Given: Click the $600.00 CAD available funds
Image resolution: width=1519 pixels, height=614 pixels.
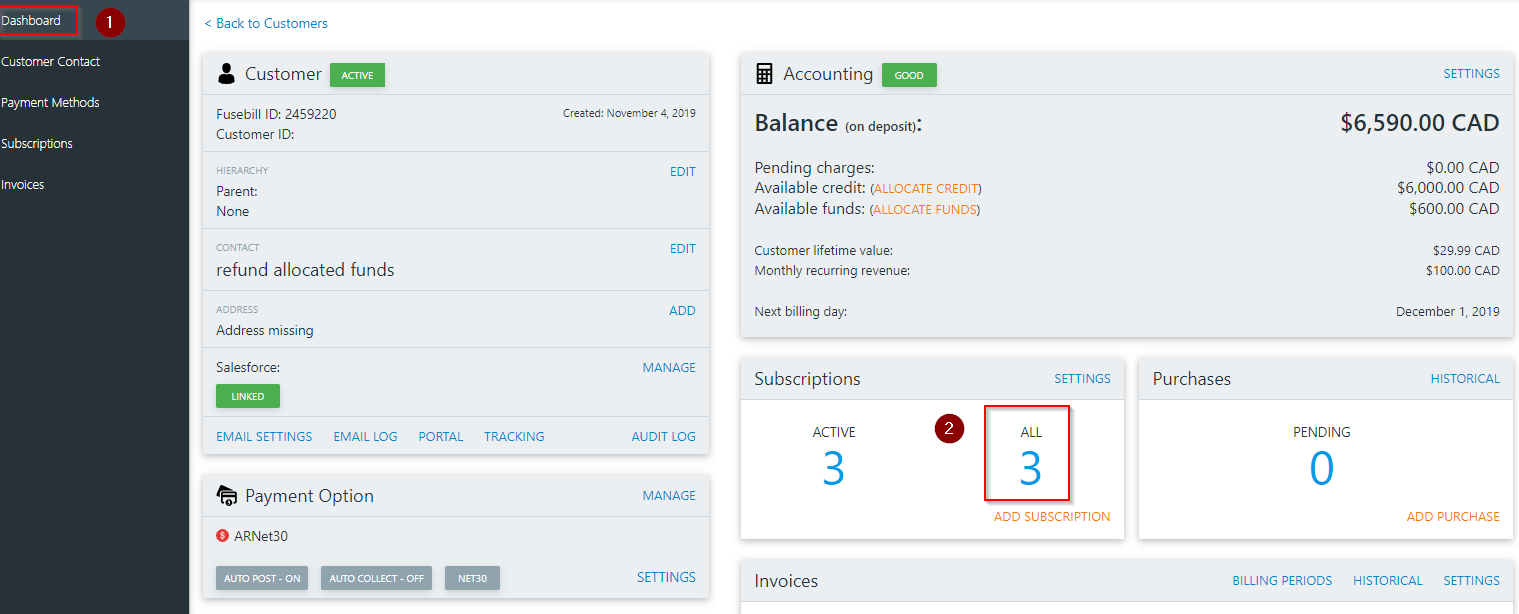Looking at the screenshot, I should [1454, 209].
